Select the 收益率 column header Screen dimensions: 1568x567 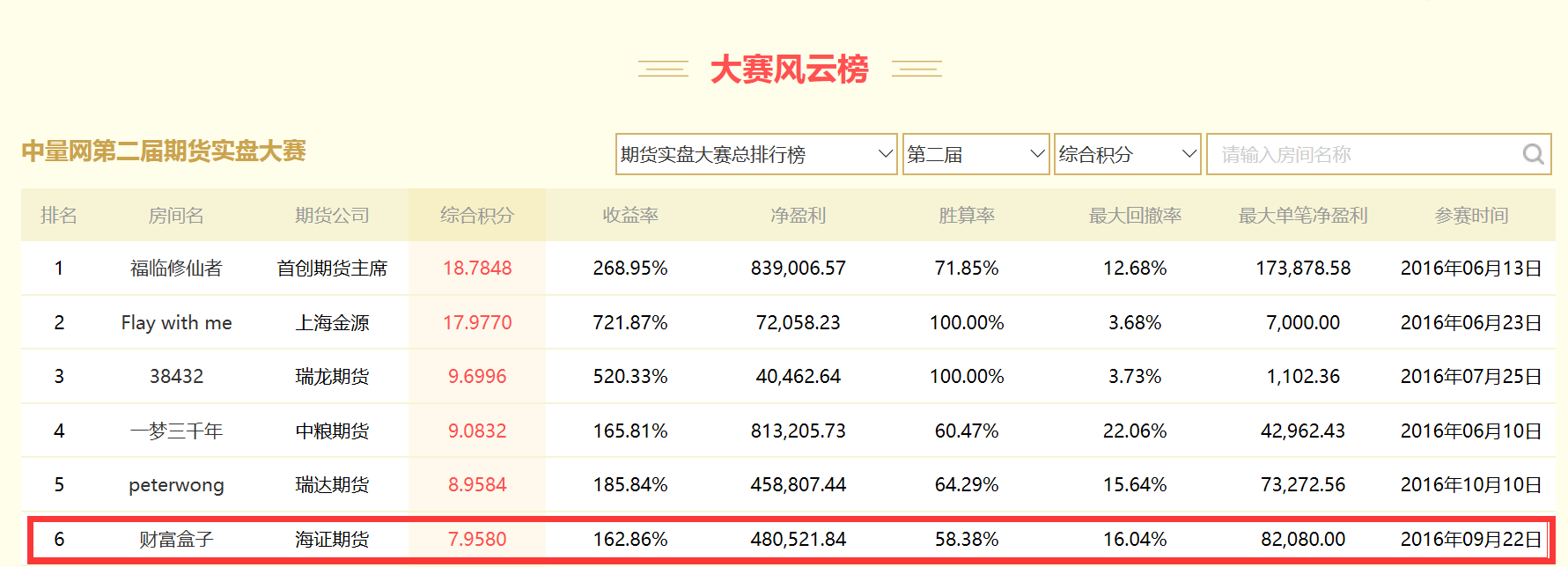click(x=629, y=216)
